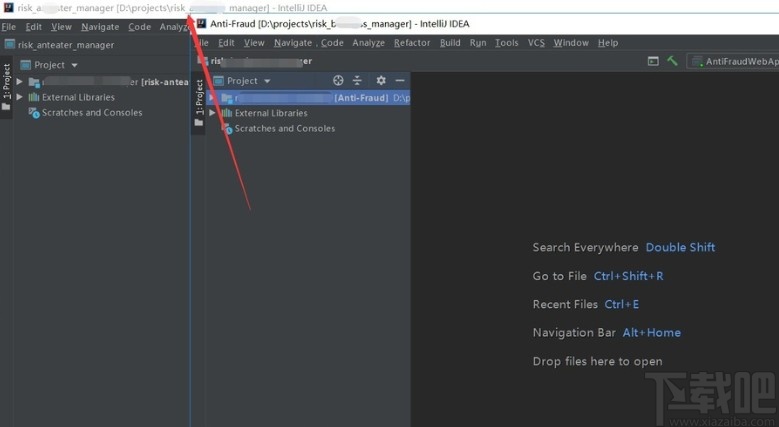The width and height of the screenshot is (779, 427).
Task: Click IntelliJ icon in Anti-Fraud title bar
Action: click(201, 23)
